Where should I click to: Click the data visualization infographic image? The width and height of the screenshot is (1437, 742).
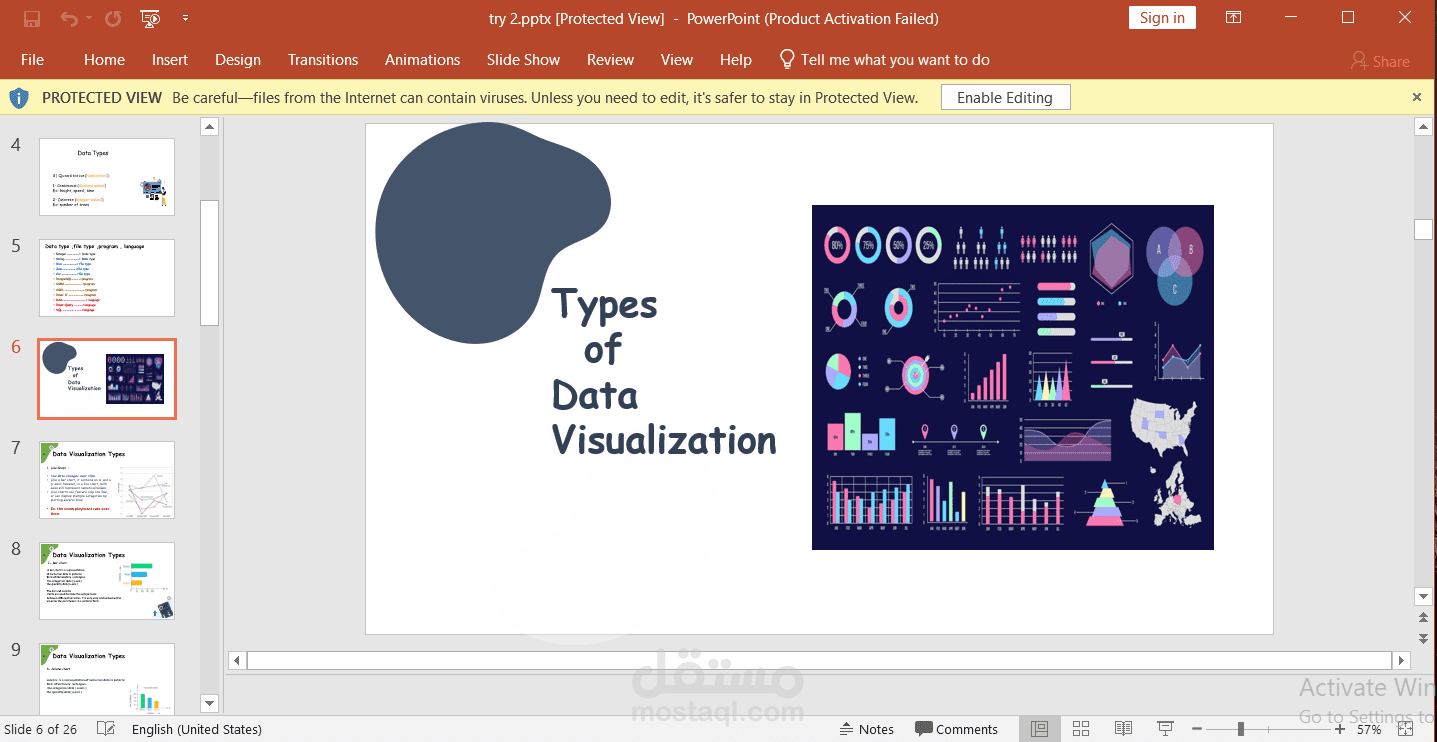point(1013,377)
